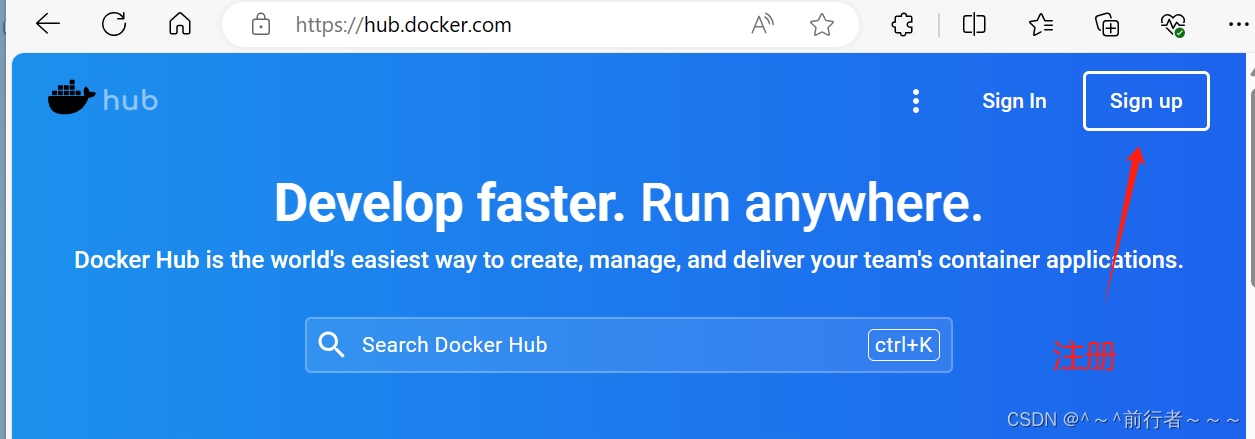
Task: Open the three-dot more options menu
Action: click(x=915, y=101)
